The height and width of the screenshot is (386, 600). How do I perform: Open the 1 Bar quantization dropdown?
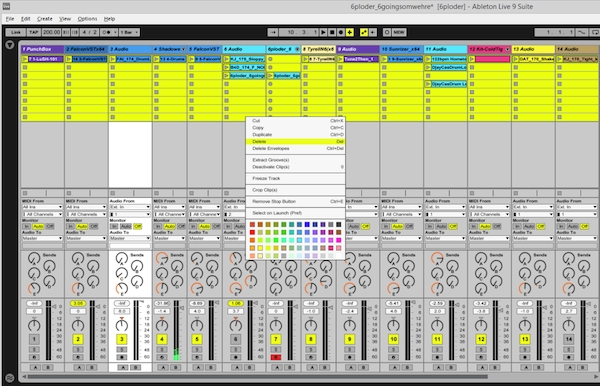pos(129,33)
